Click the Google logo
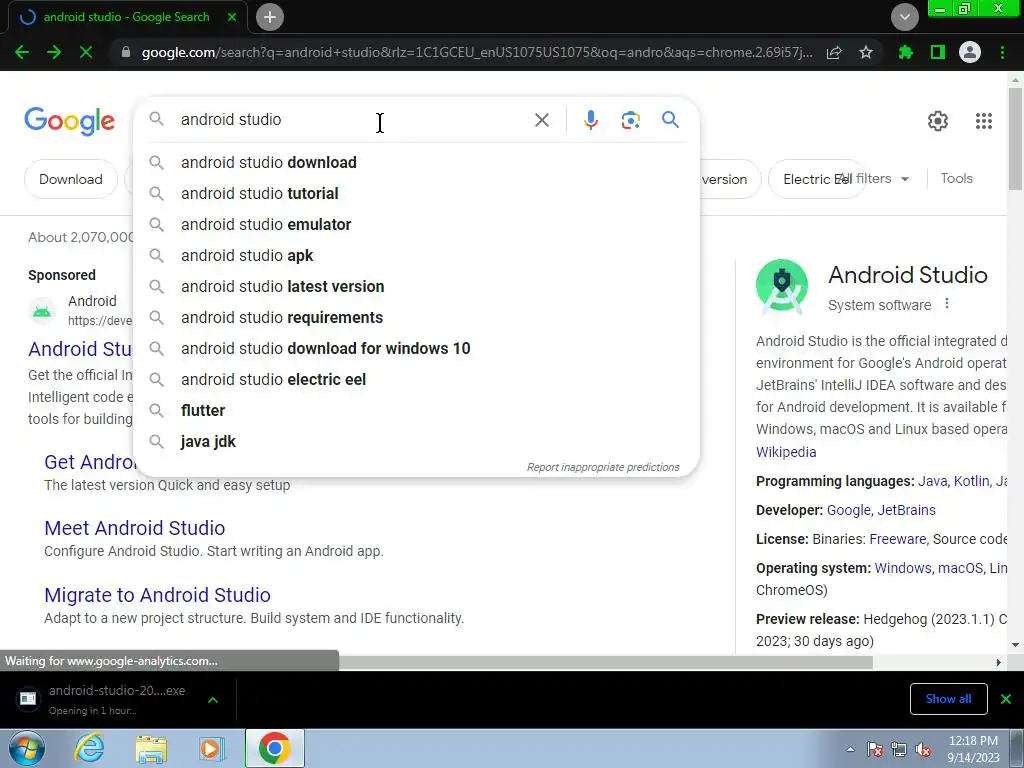 click(x=69, y=121)
